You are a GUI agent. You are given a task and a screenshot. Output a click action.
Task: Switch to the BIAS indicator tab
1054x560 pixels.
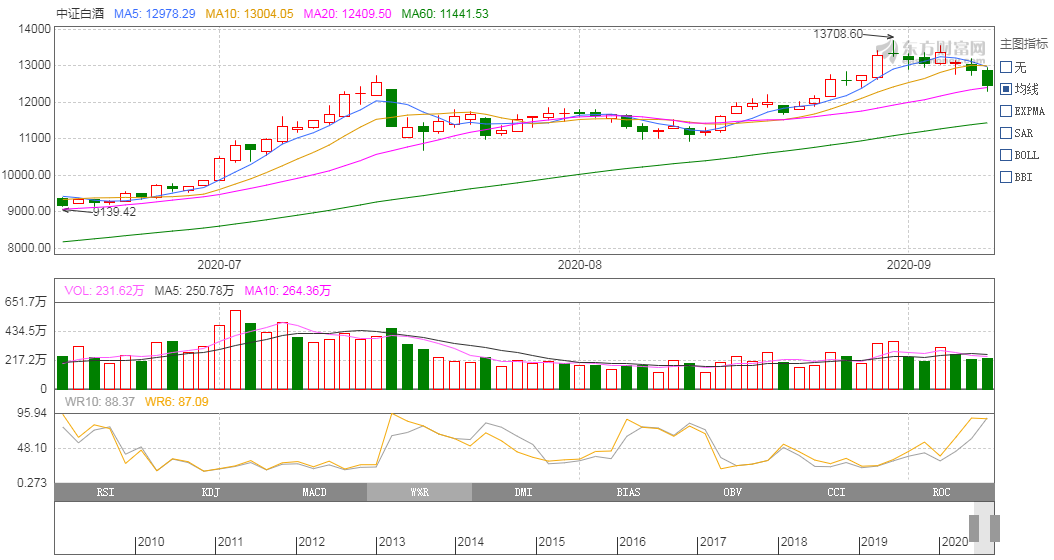[x=628, y=492]
